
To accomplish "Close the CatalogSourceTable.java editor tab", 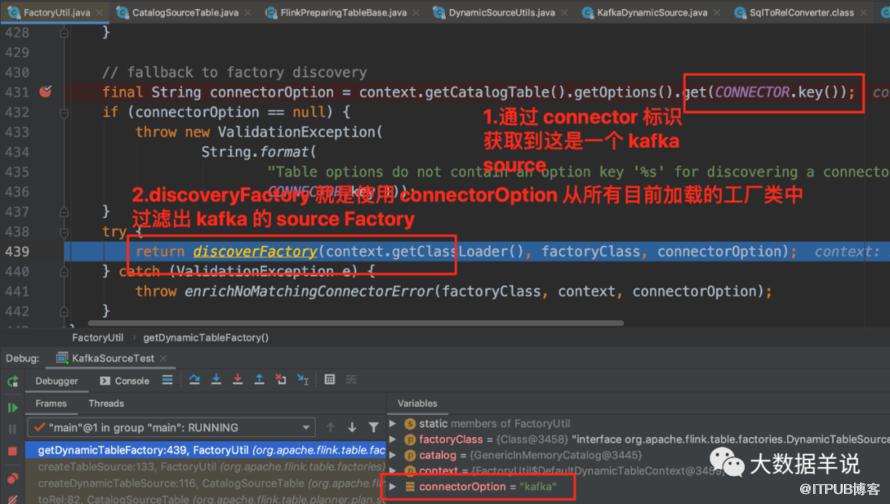I will coord(249,12).
